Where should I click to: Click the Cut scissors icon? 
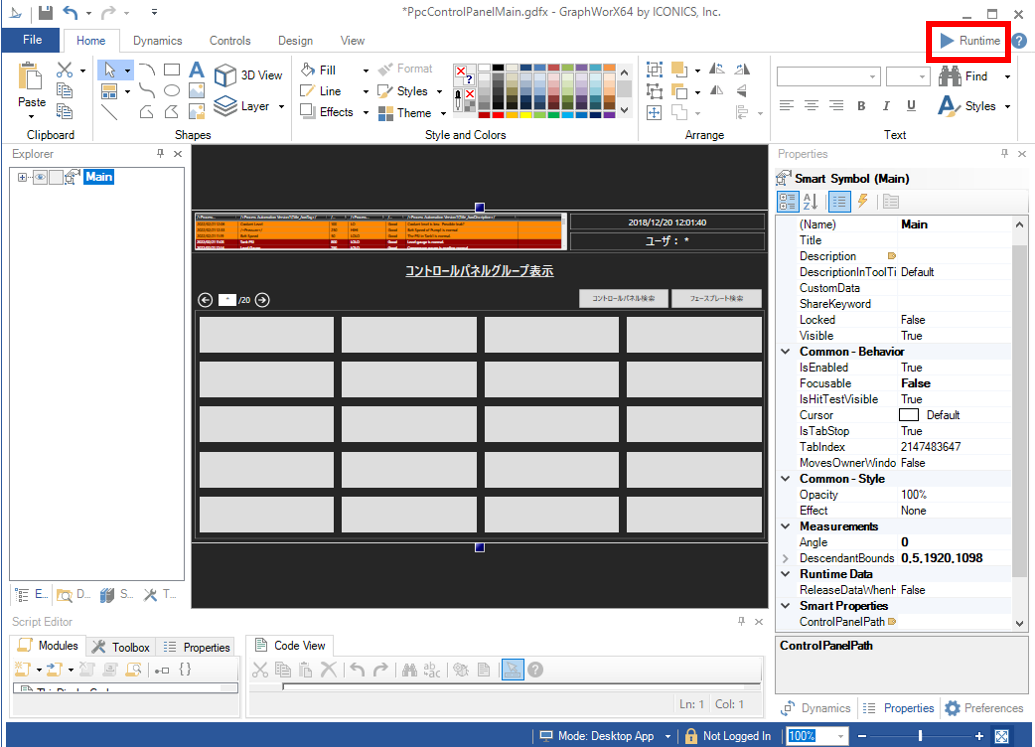[x=64, y=70]
